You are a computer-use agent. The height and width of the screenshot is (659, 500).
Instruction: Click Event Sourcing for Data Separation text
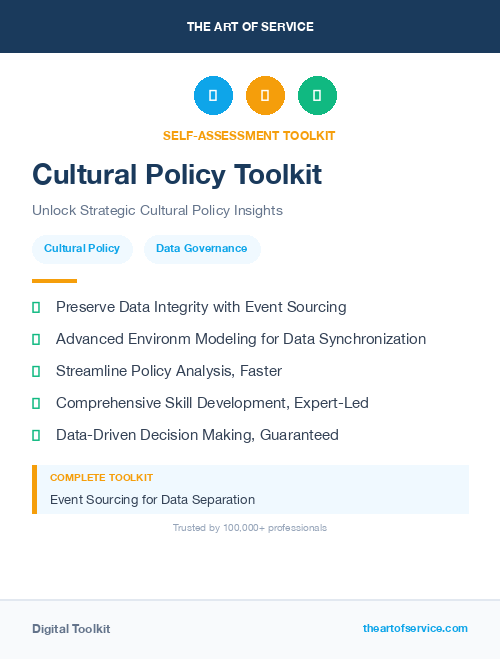pyautogui.click(x=153, y=500)
